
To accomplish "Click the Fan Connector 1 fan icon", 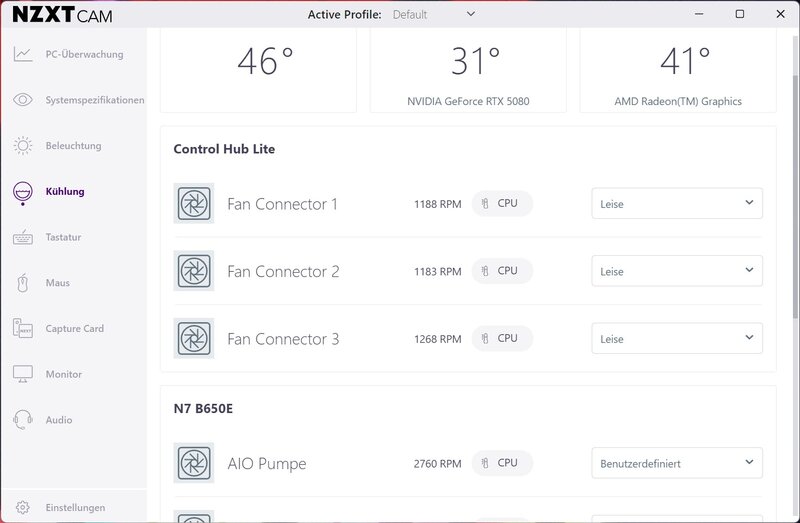I will [194, 203].
